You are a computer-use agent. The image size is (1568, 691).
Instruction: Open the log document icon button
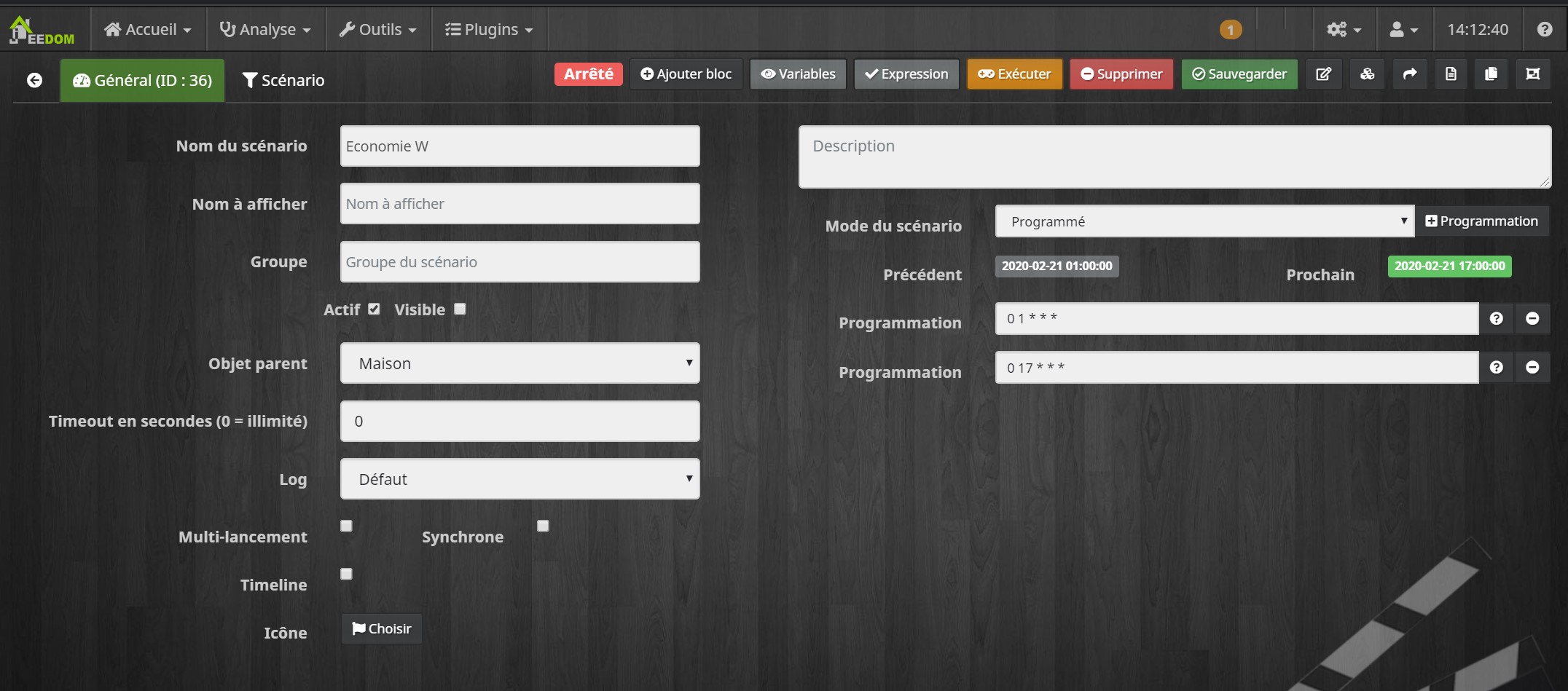1451,74
